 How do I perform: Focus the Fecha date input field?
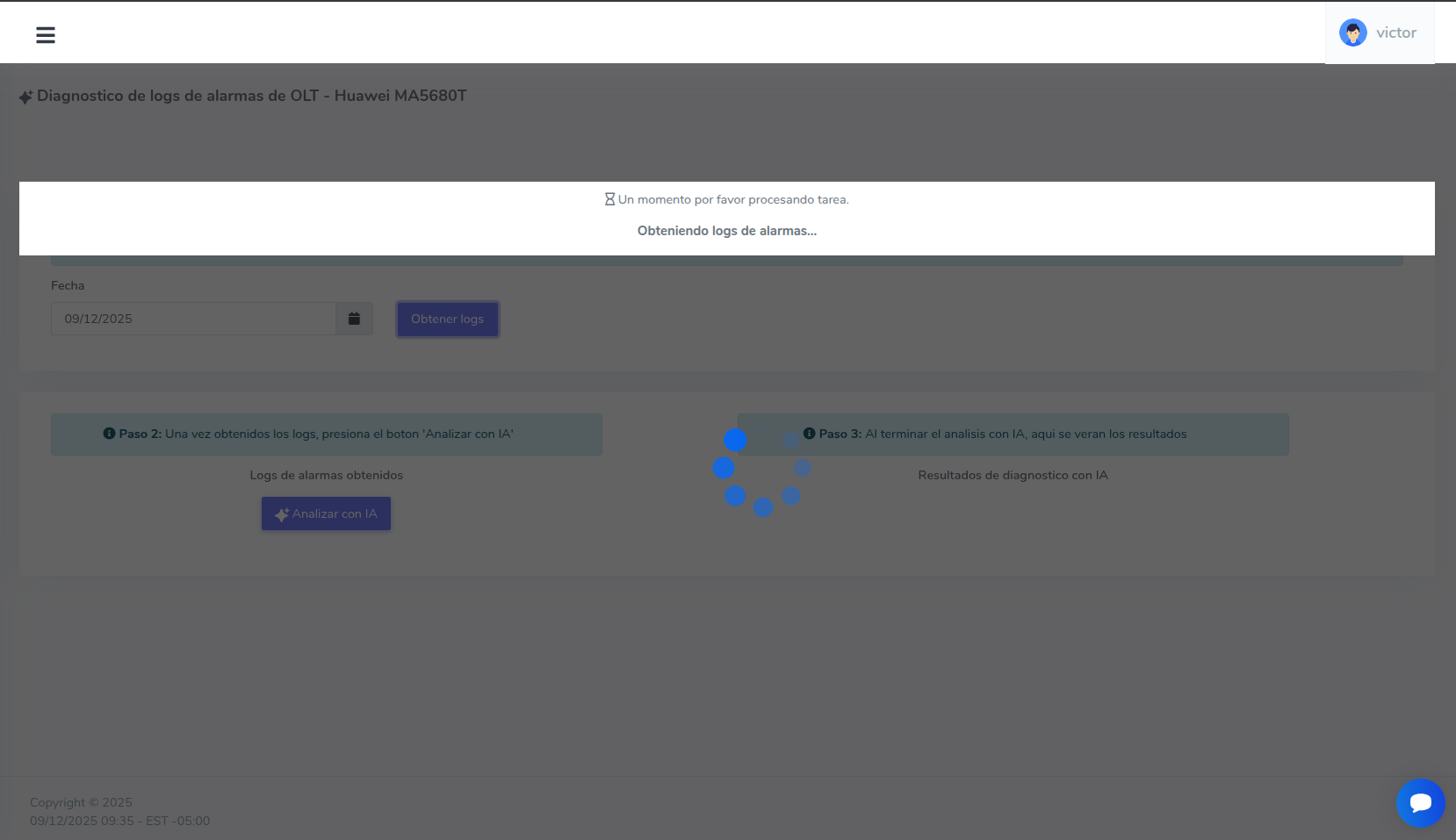point(193,319)
